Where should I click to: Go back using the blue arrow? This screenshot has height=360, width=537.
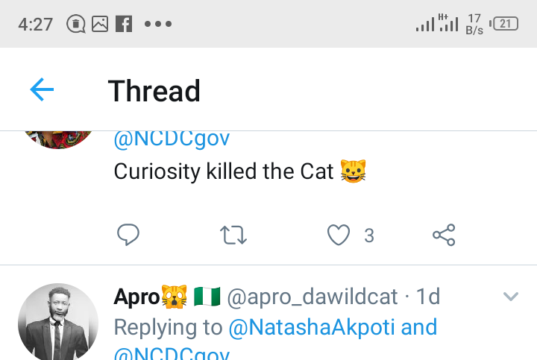pos(42,90)
